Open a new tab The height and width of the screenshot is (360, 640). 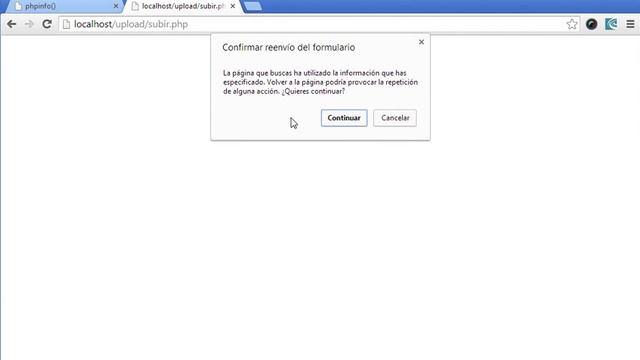point(253,6)
